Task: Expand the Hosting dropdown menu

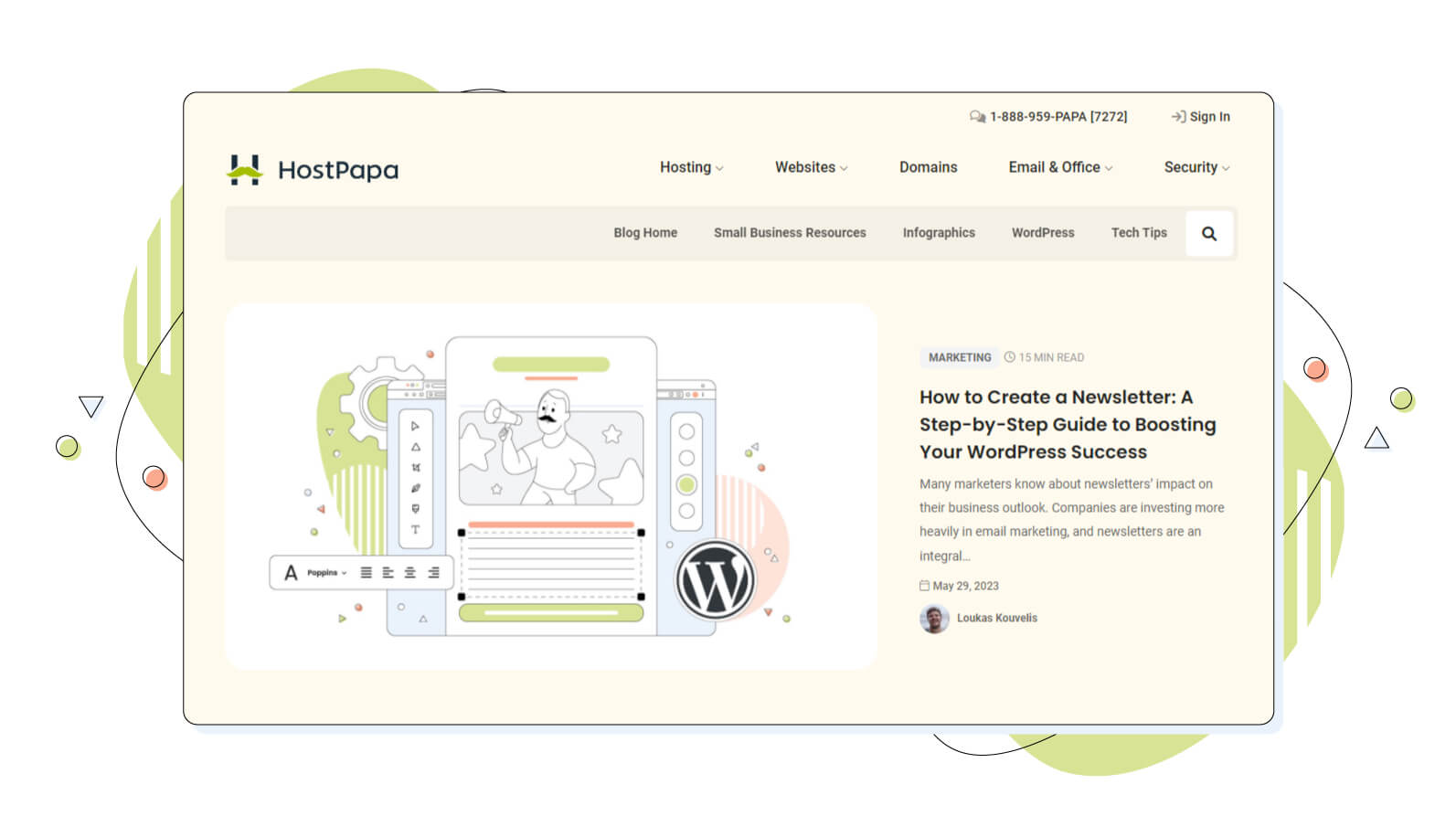Action: click(691, 167)
